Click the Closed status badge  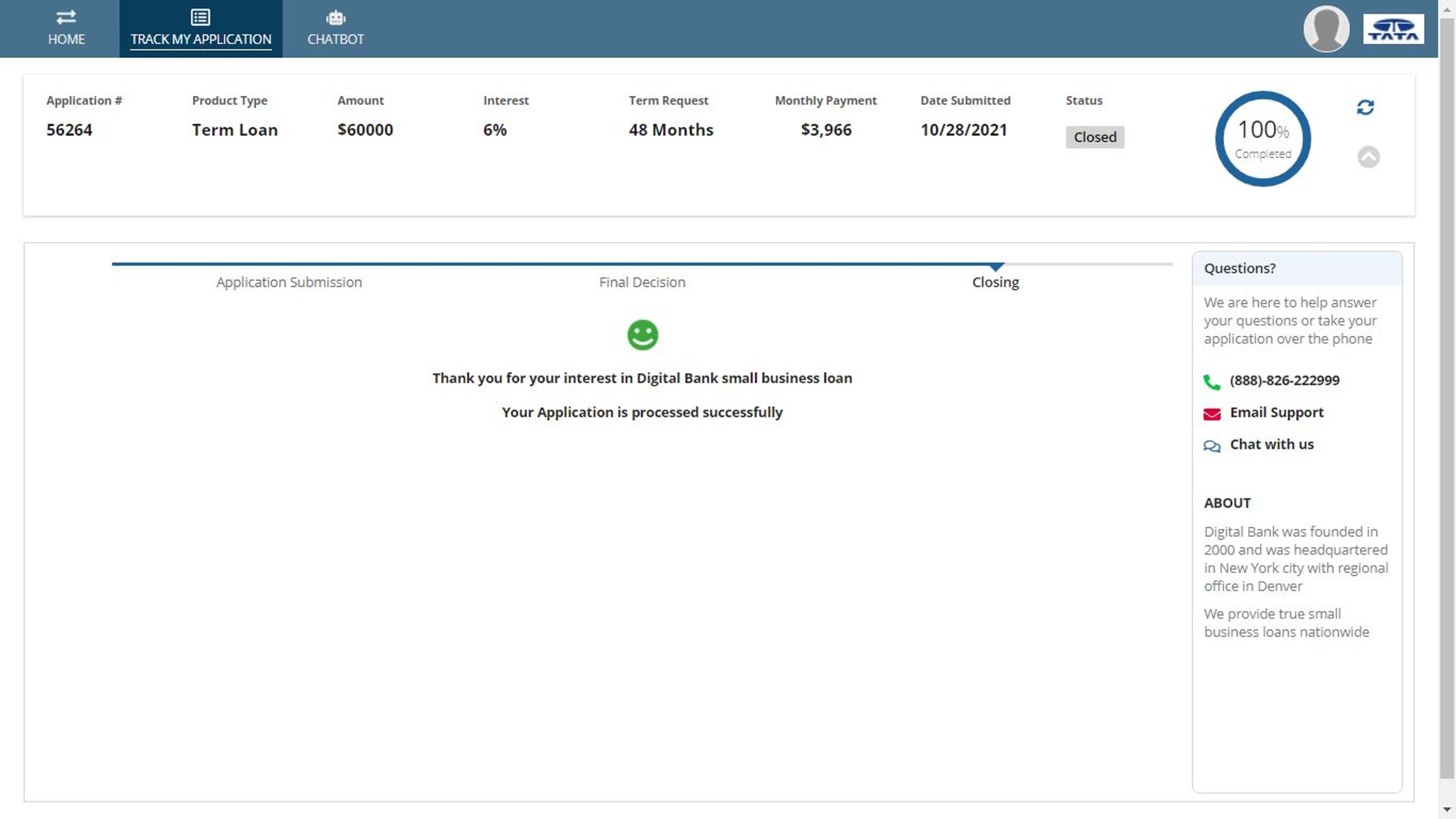pyautogui.click(x=1095, y=137)
